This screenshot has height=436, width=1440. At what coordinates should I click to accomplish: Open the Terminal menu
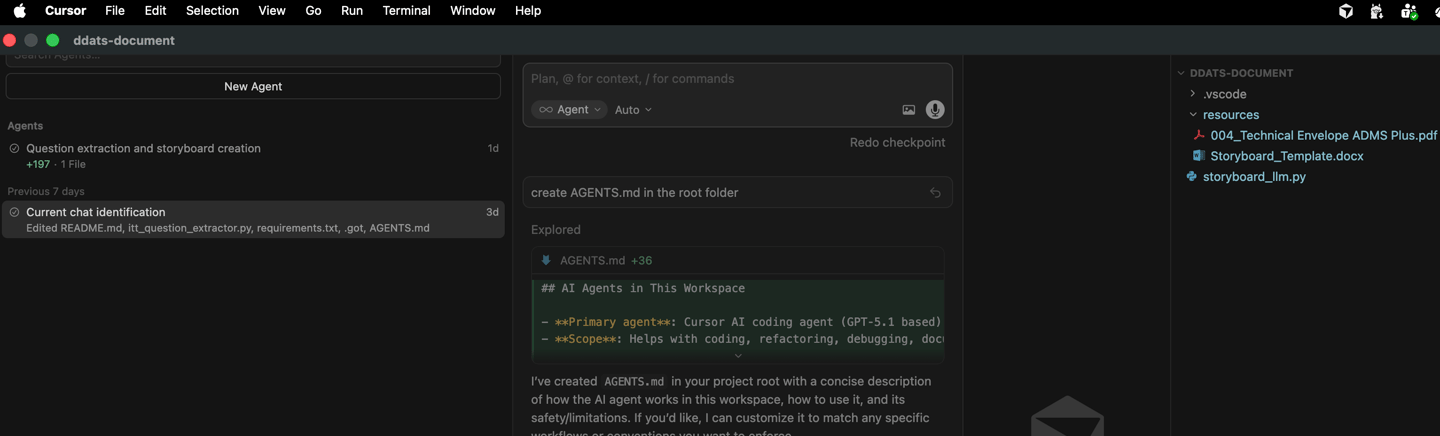[406, 11]
